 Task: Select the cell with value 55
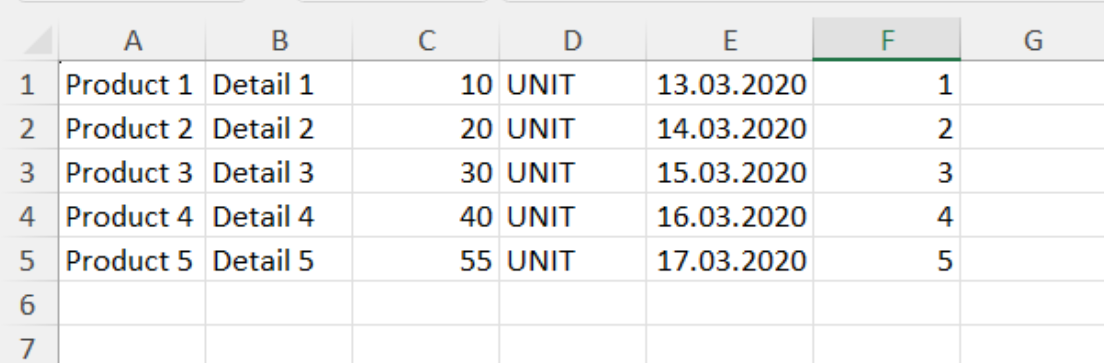(x=426, y=260)
